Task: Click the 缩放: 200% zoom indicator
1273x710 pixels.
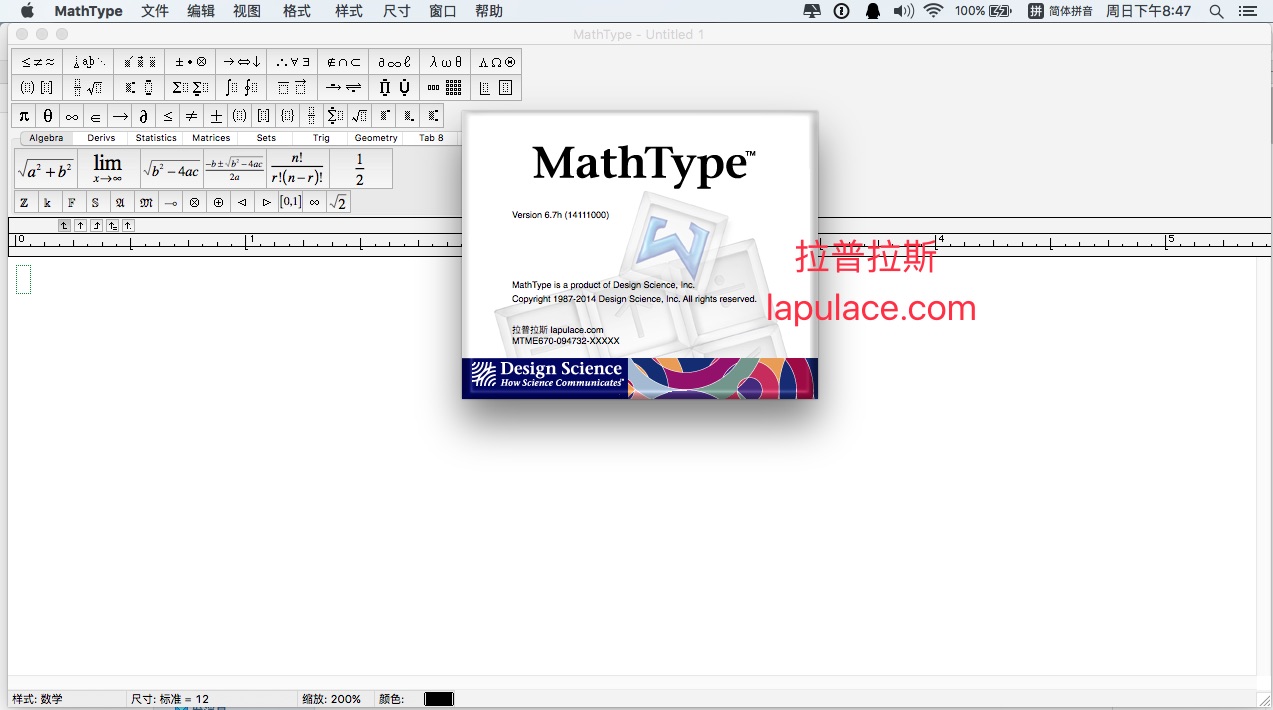Action: (x=331, y=699)
